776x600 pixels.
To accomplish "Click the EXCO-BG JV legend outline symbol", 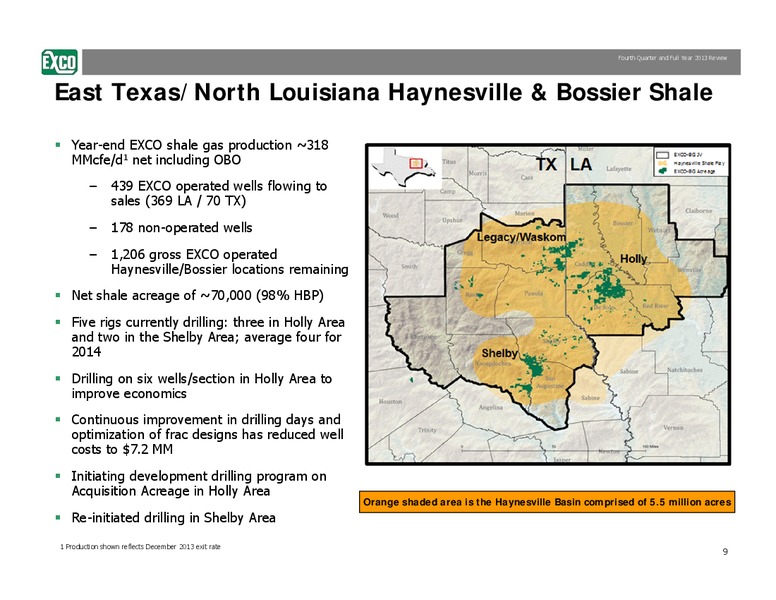I will coord(663,155).
